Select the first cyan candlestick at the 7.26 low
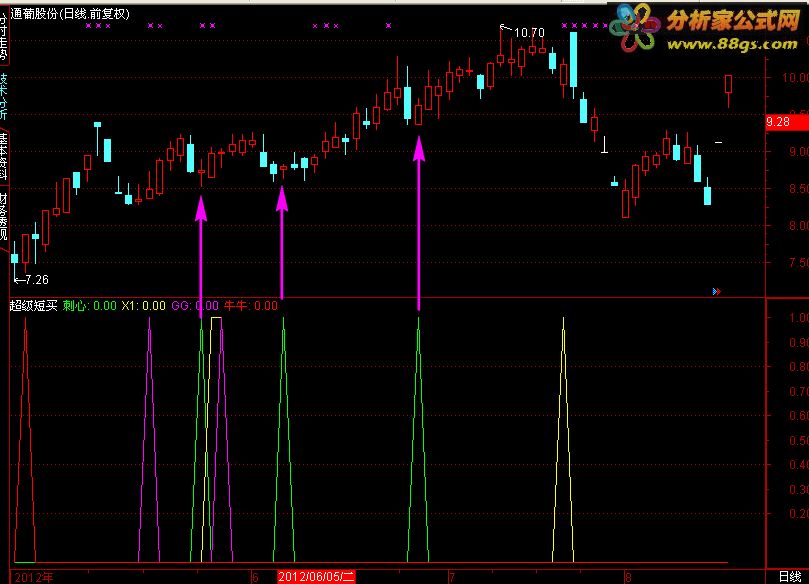809x584 pixels. [14, 258]
